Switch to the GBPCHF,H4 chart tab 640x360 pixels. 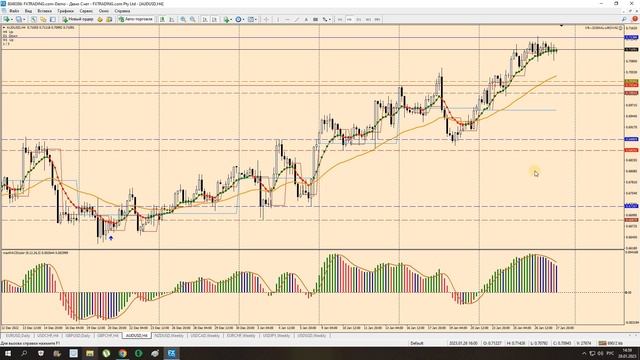coord(108,336)
